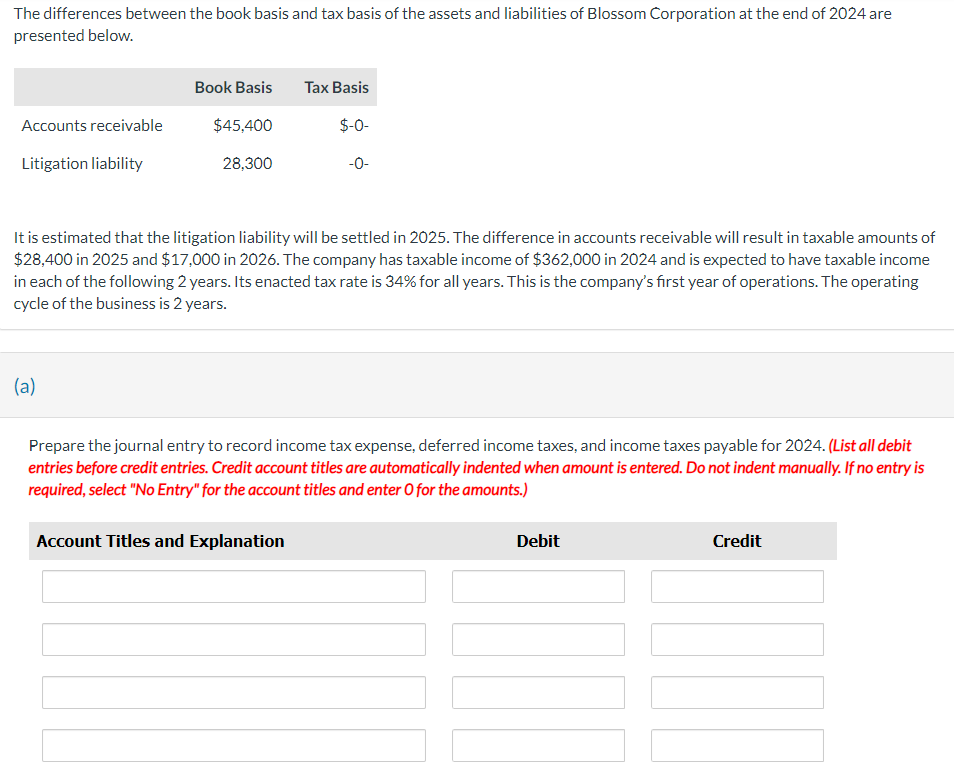Click the first Credit amount input box
Image resolution: width=954 pixels, height=772 pixels.
736,586
